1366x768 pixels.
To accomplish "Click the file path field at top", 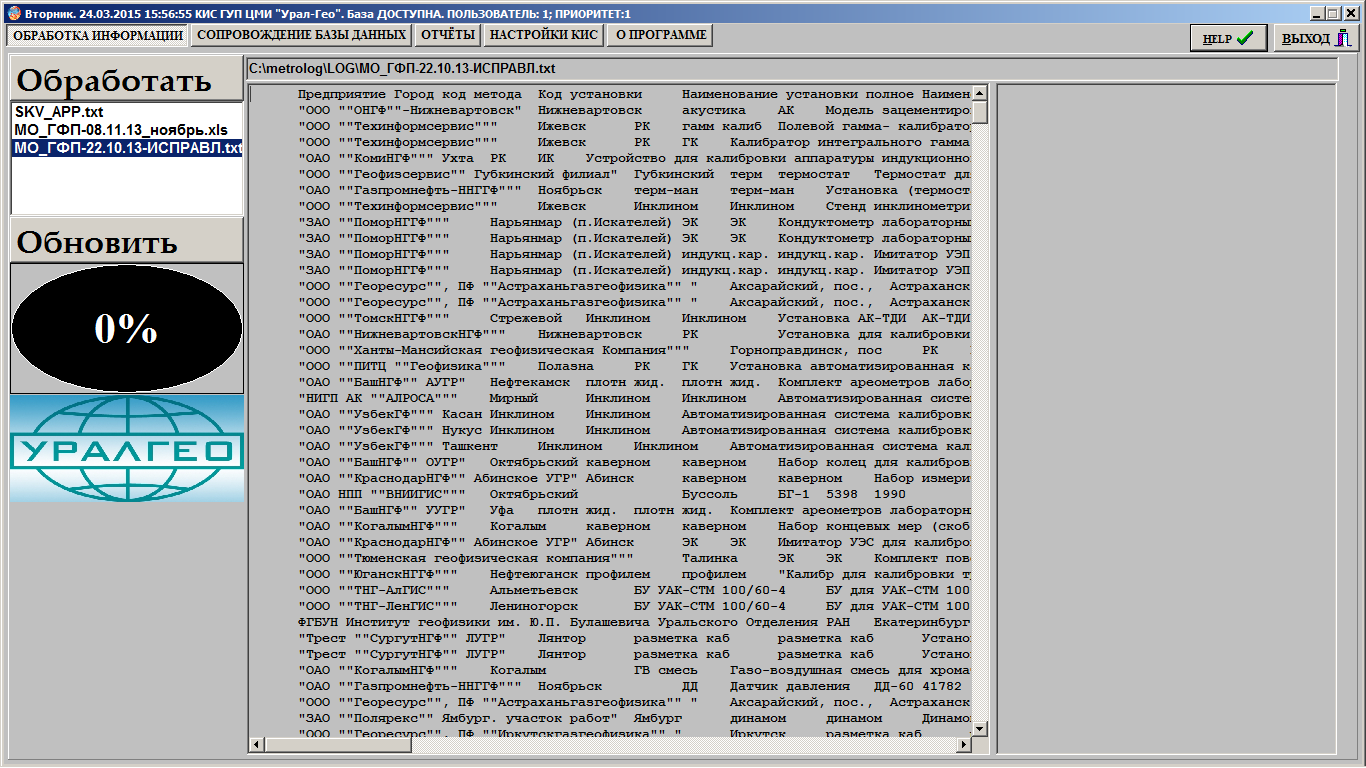I will point(792,69).
